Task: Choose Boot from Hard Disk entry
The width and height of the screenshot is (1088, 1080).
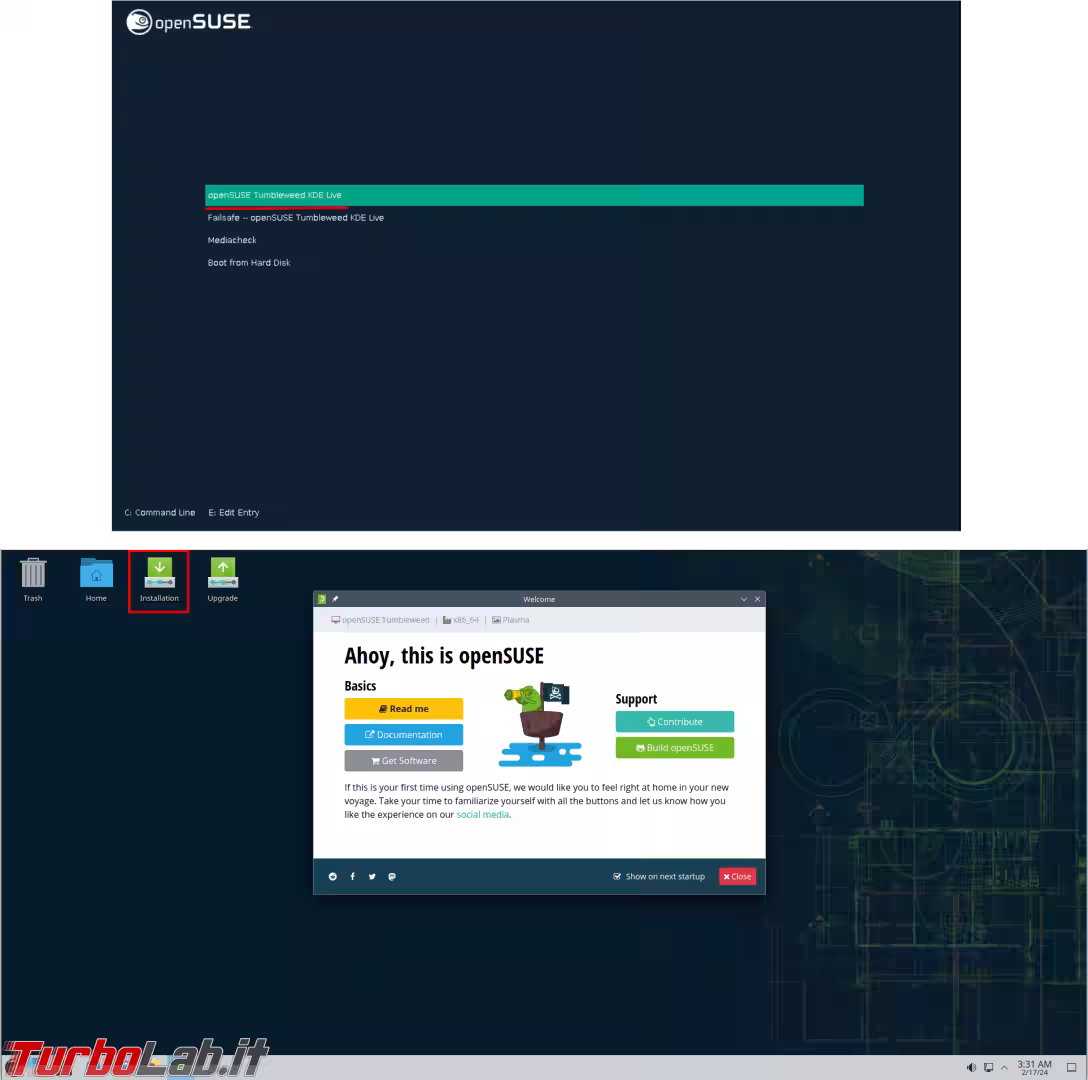Action: point(249,263)
